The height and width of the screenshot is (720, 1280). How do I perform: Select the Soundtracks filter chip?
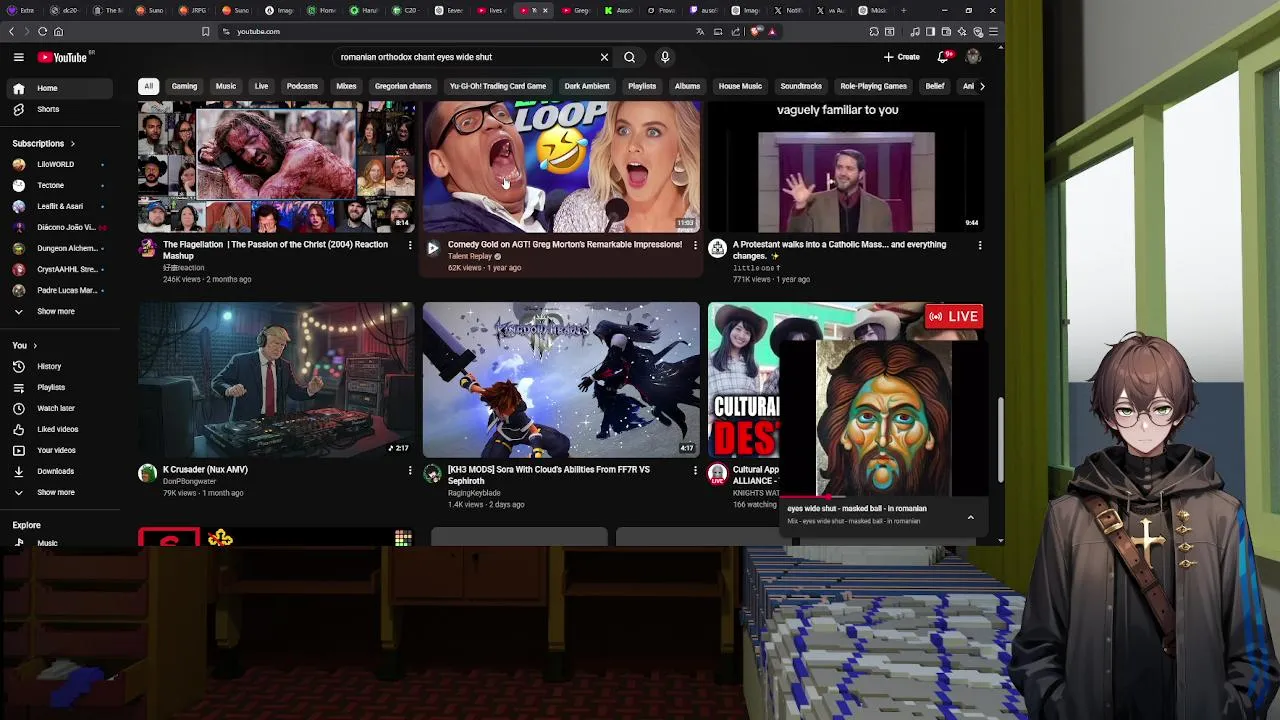[801, 86]
